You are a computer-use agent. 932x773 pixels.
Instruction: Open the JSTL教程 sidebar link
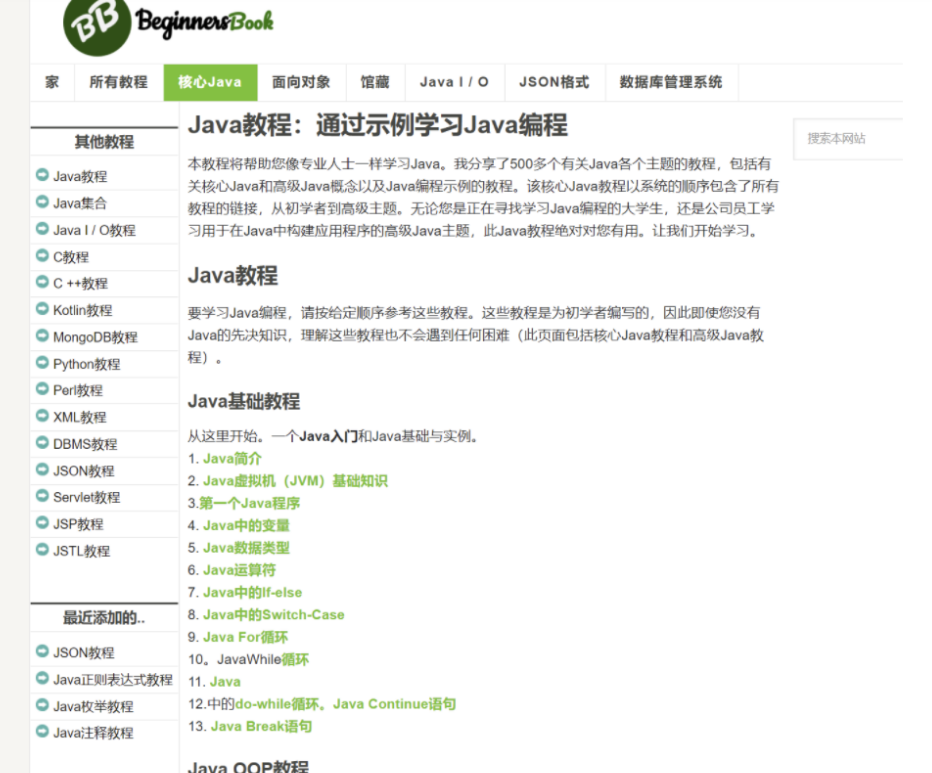(81, 551)
